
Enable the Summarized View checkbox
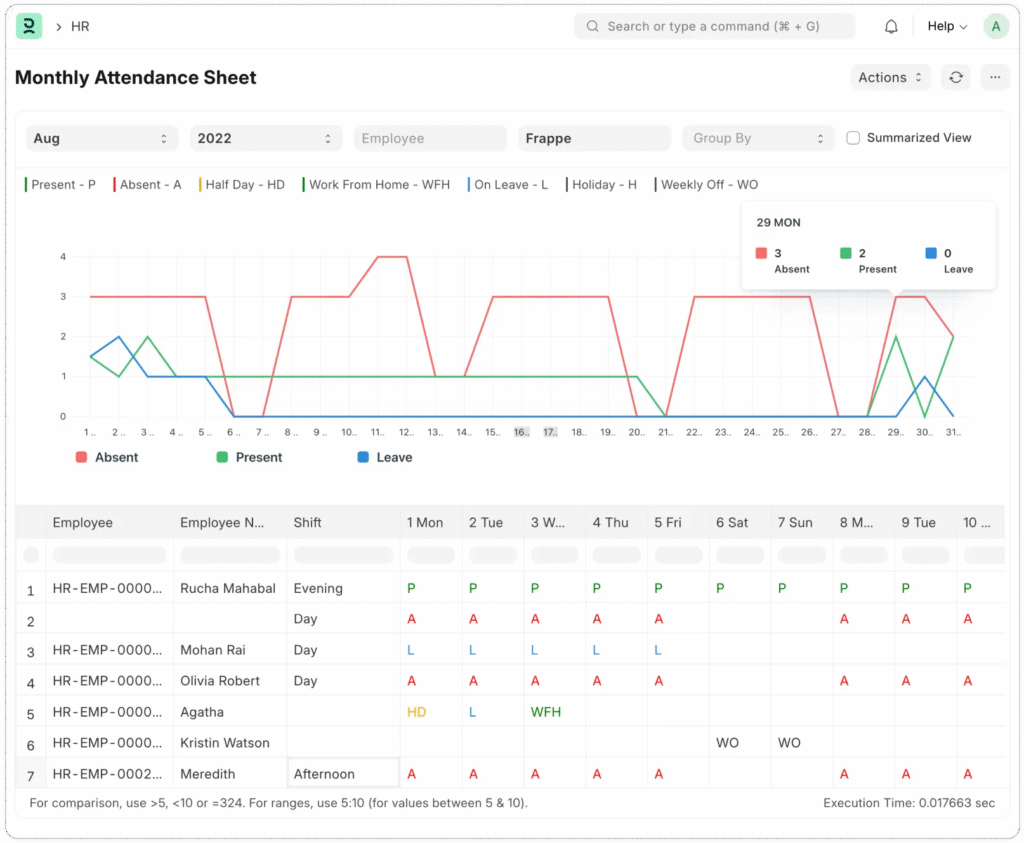pyautogui.click(x=853, y=138)
